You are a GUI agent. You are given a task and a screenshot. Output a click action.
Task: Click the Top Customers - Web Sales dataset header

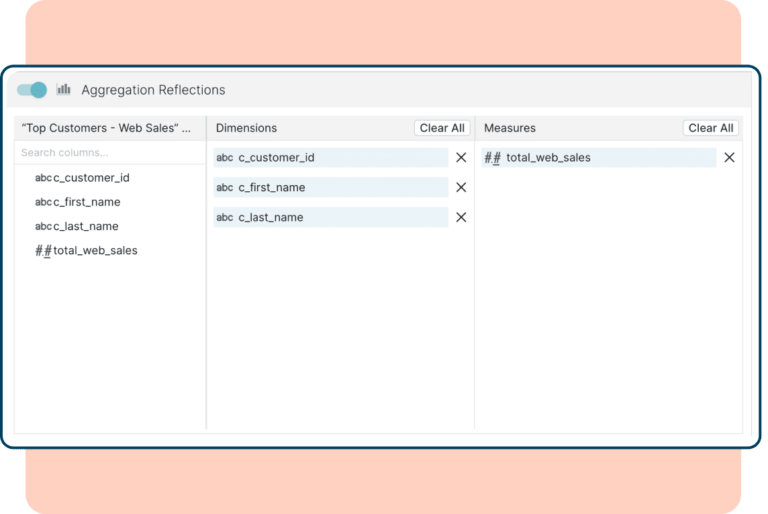(106, 128)
